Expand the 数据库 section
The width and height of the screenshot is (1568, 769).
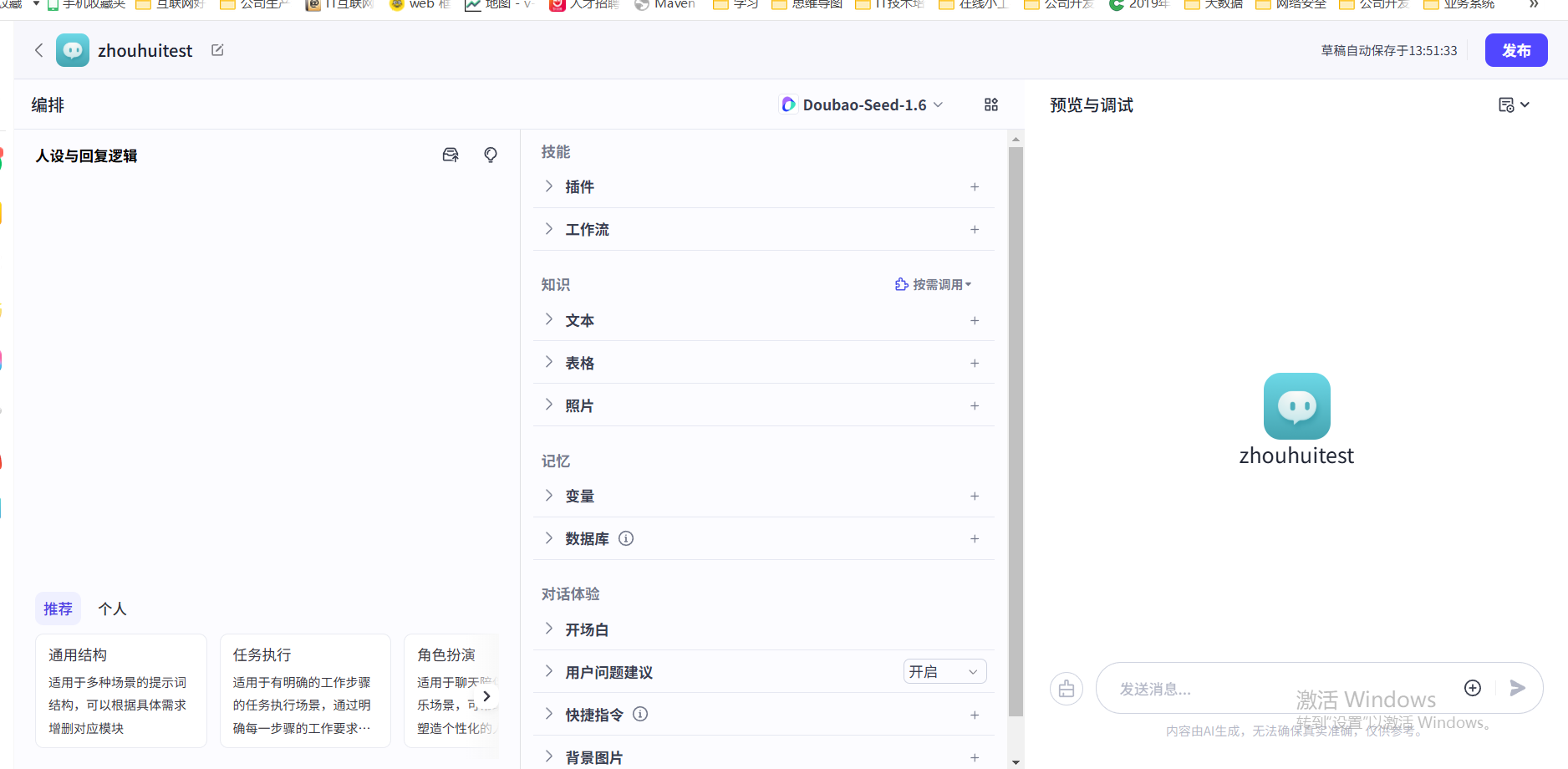click(548, 537)
